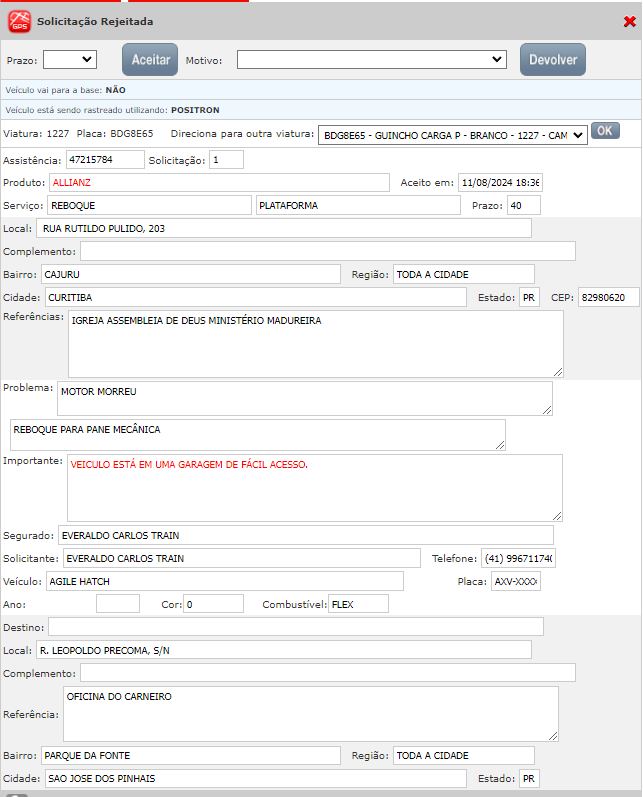Click the destination Estado PR field

pos(529,778)
